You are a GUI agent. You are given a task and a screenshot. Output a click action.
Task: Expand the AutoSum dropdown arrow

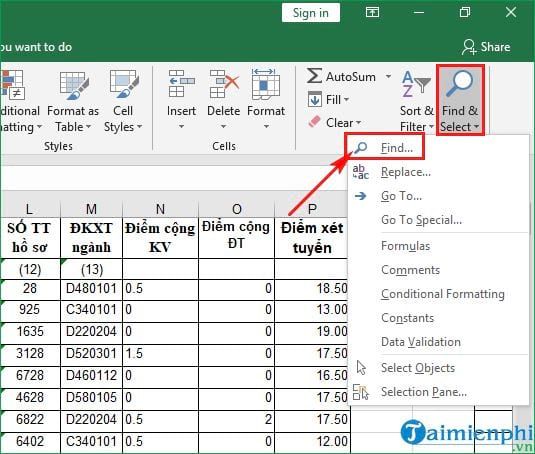tap(388, 76)
